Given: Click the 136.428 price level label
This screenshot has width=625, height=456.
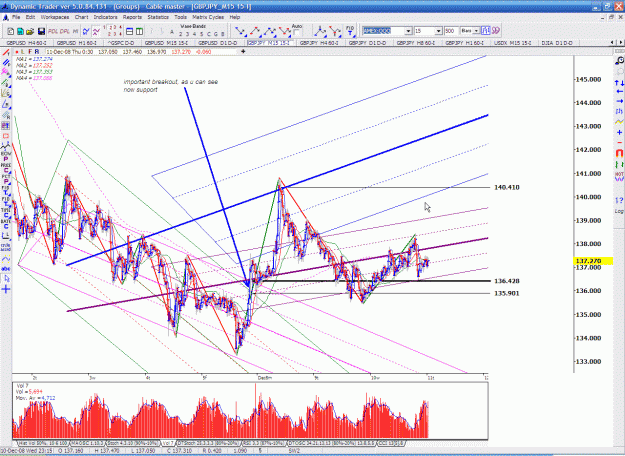Looking at the screenshot, I should pyautogui.click(x=507, y=281).
